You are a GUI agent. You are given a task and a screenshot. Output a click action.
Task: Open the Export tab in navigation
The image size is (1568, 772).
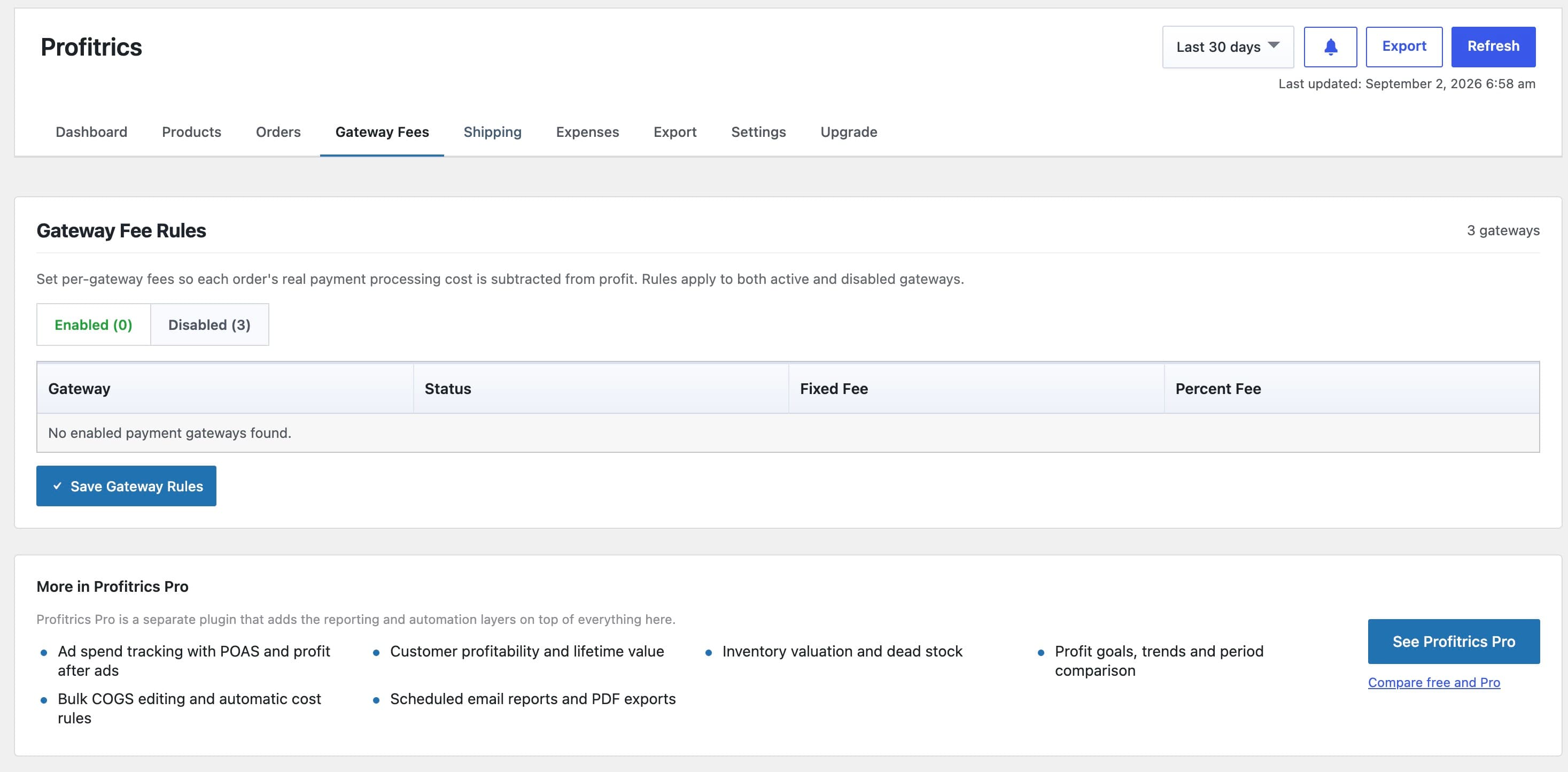(x=675, y=132)
